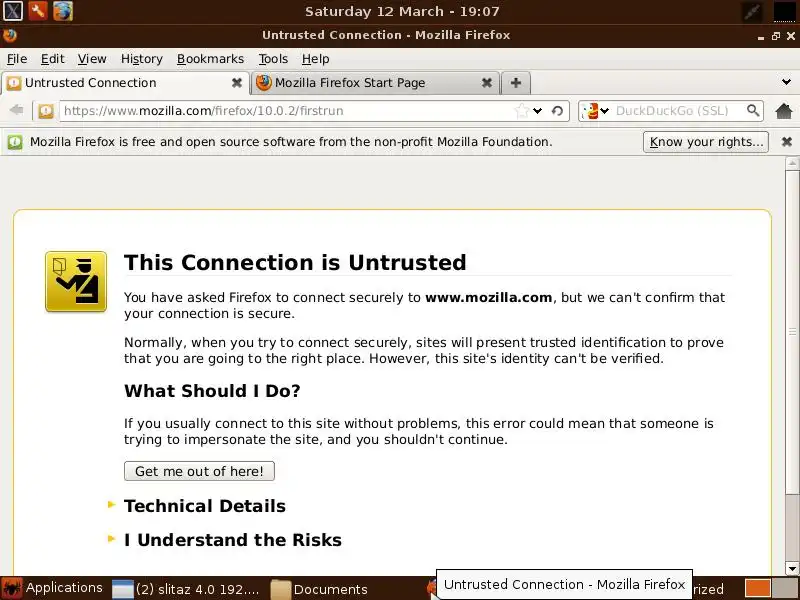Reload the page with the reload icon
The height and width of the screenshot is (600, 800).
557,111
